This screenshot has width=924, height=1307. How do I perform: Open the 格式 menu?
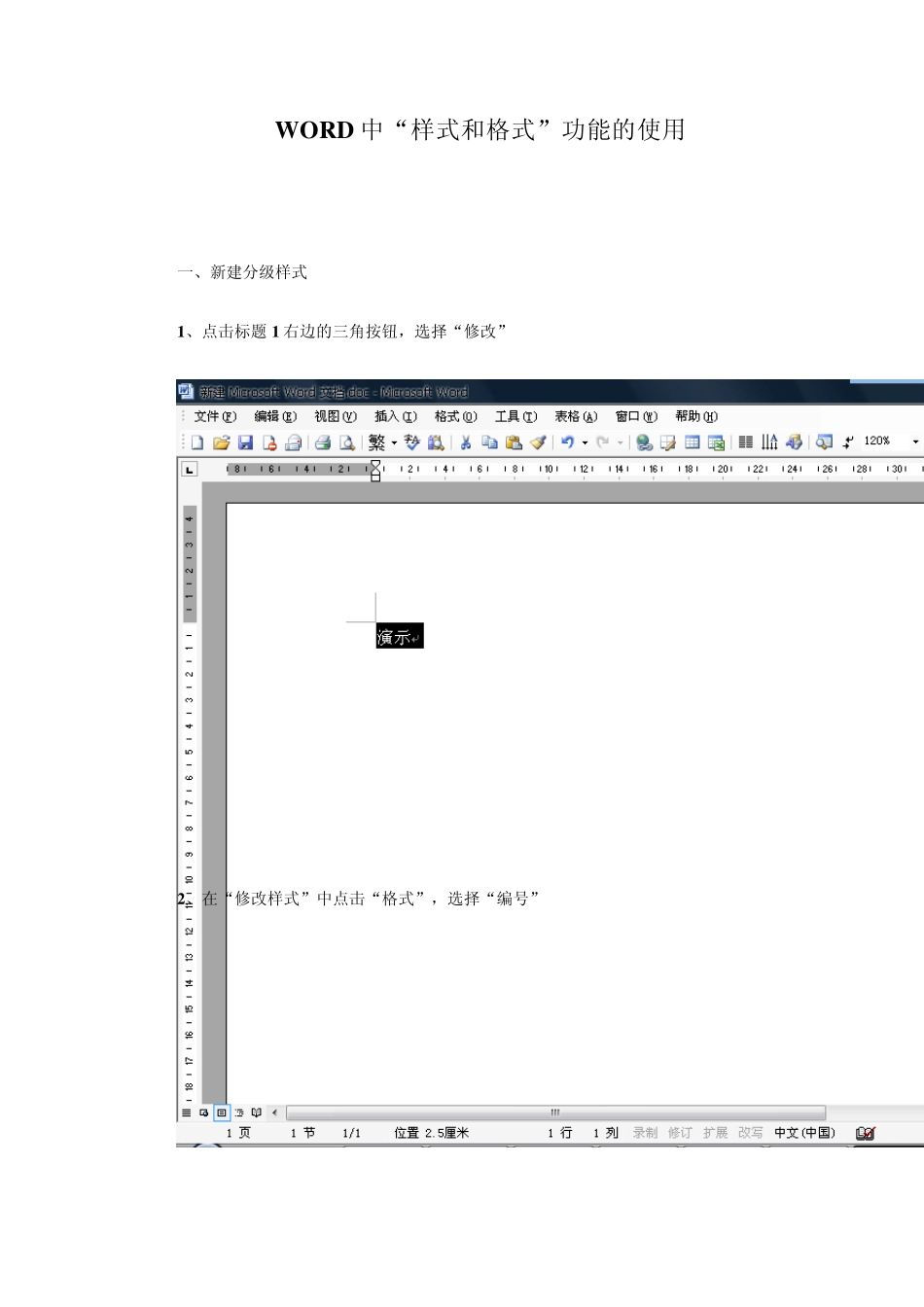[x=456, y=416]
